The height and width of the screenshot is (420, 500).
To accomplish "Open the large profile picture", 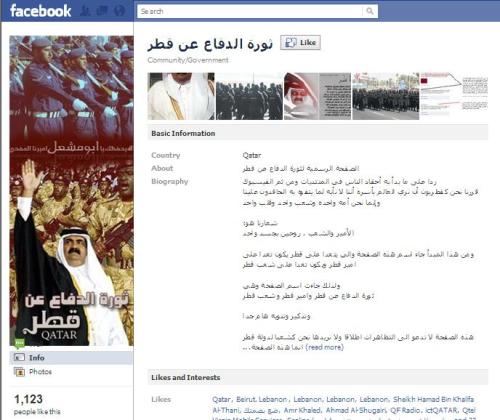I will (71, 191).
